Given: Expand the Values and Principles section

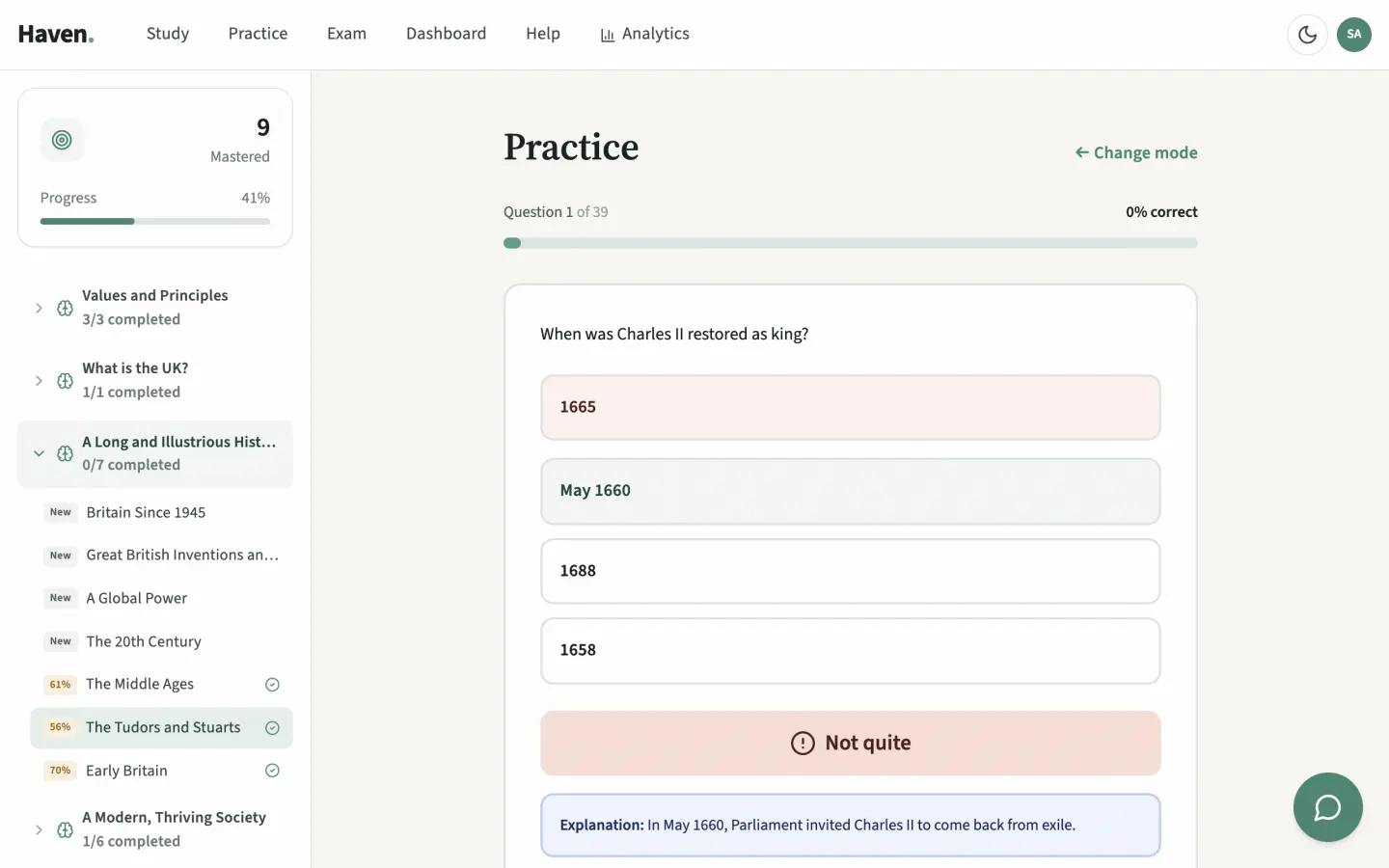Looking at the screenshot, I should coord(39,308).
